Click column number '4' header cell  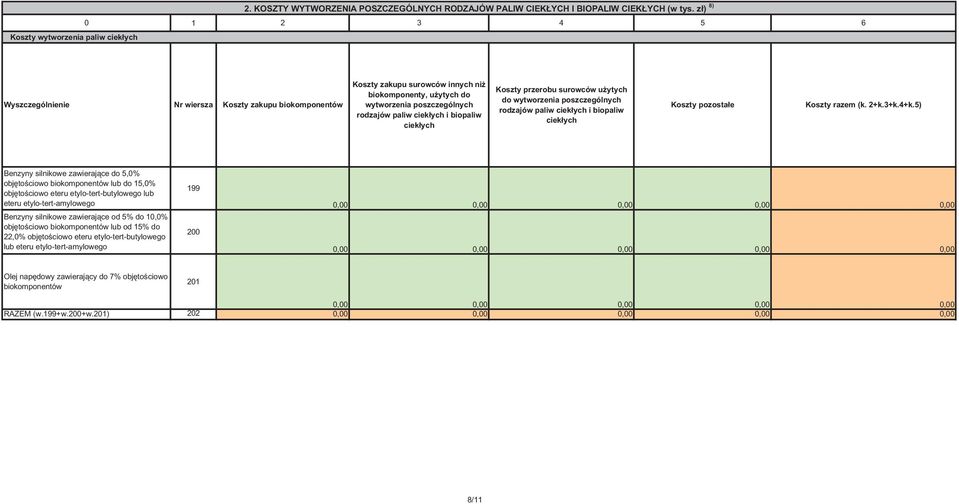pyautogui.click(x=561, y=23)
